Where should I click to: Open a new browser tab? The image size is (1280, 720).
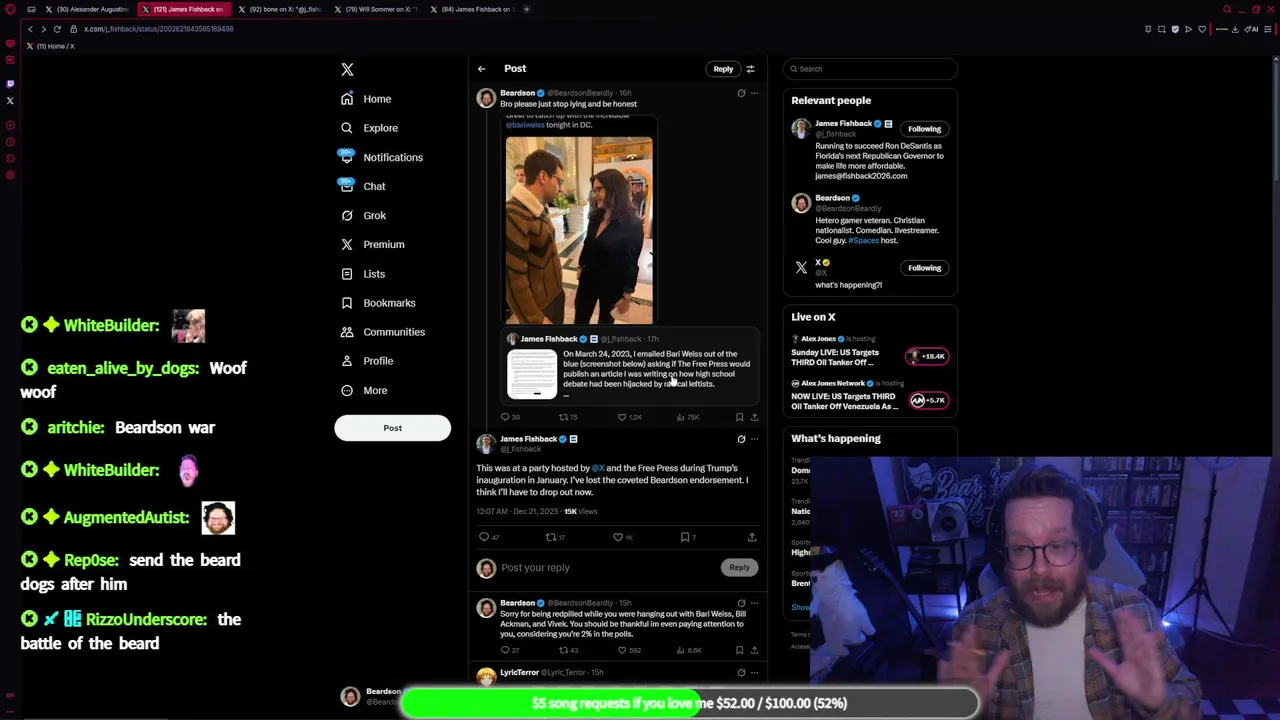527,9
